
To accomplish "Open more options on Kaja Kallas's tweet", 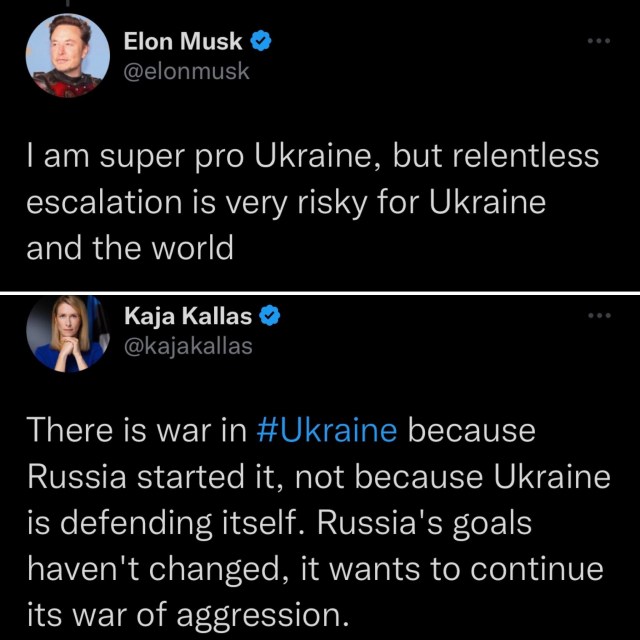I will [598, 317].
